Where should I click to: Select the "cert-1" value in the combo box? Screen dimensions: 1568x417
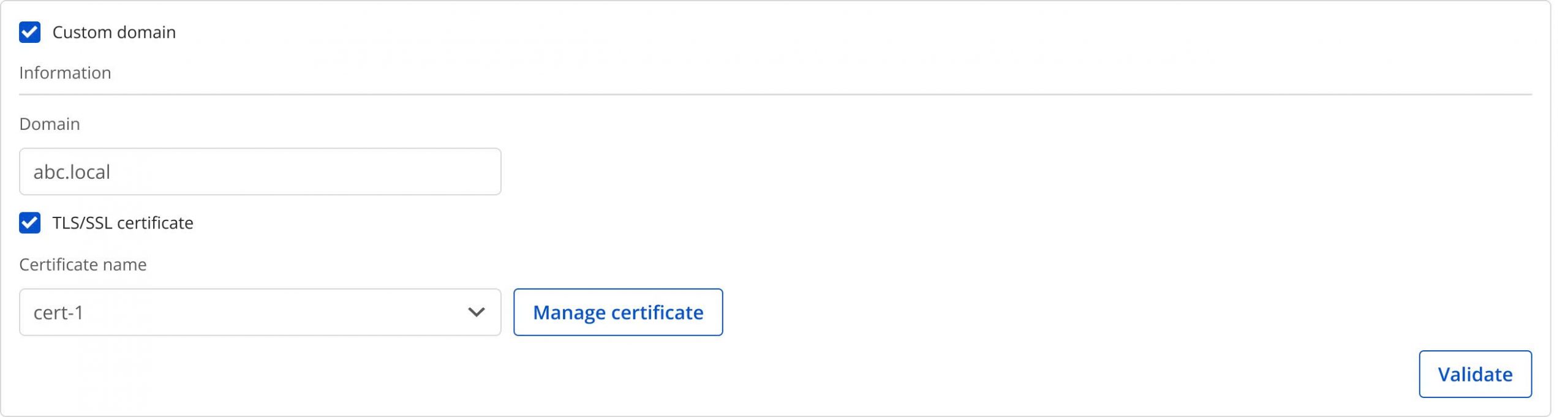click(x=58, y=313)
